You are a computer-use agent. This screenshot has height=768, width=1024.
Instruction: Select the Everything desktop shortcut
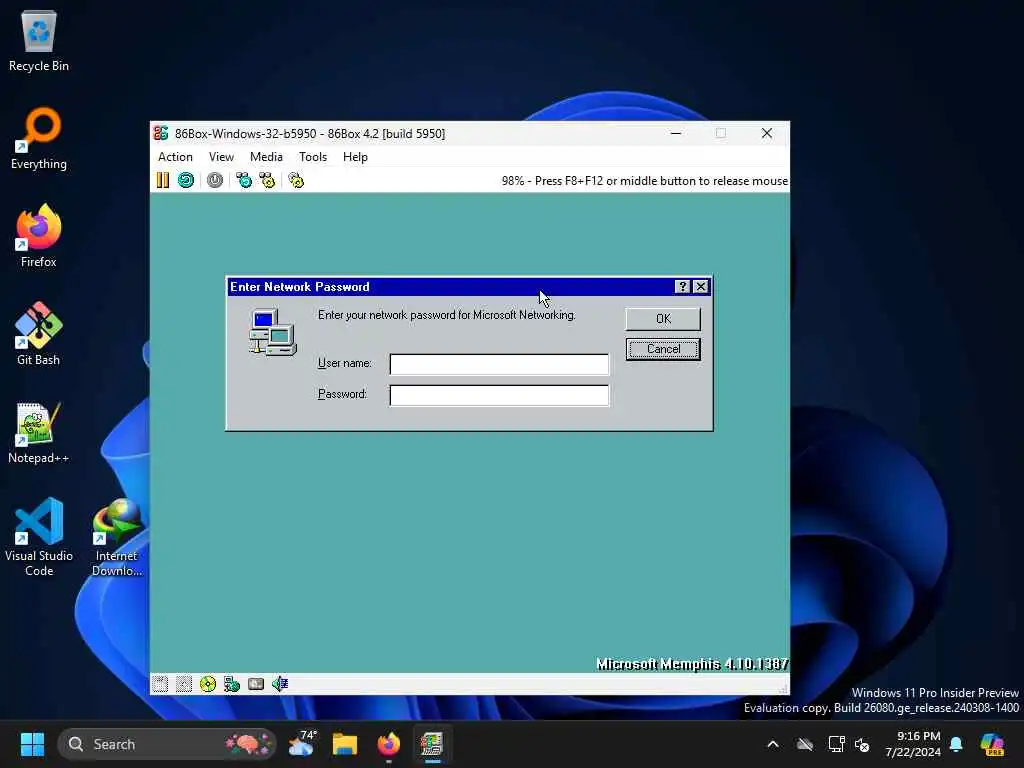pos(39,138)
